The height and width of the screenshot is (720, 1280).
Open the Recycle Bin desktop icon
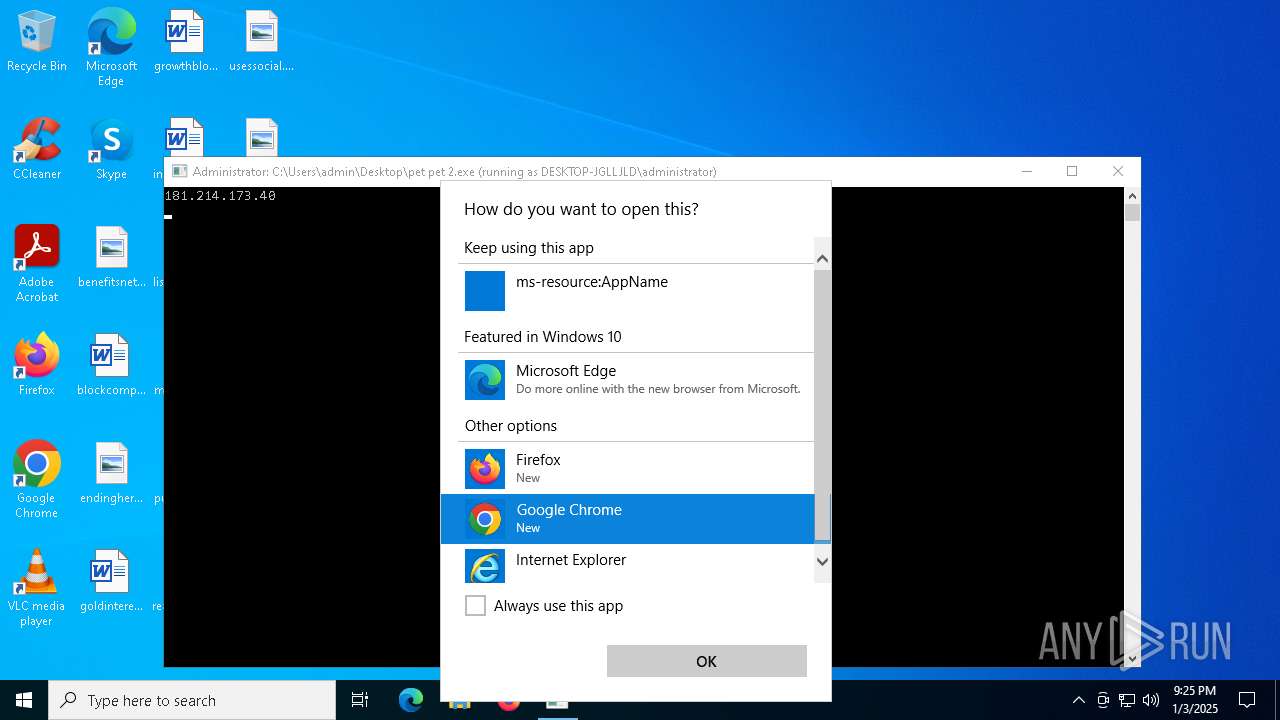pos(37,42)
